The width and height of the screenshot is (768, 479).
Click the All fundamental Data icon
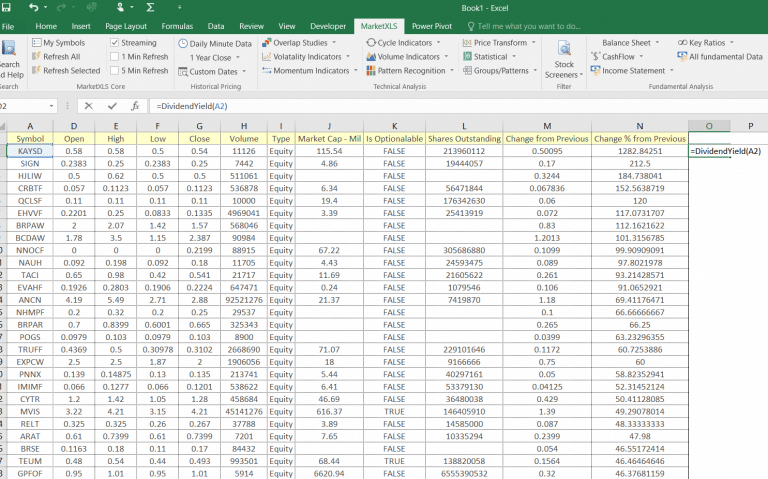tap(682, 56)
